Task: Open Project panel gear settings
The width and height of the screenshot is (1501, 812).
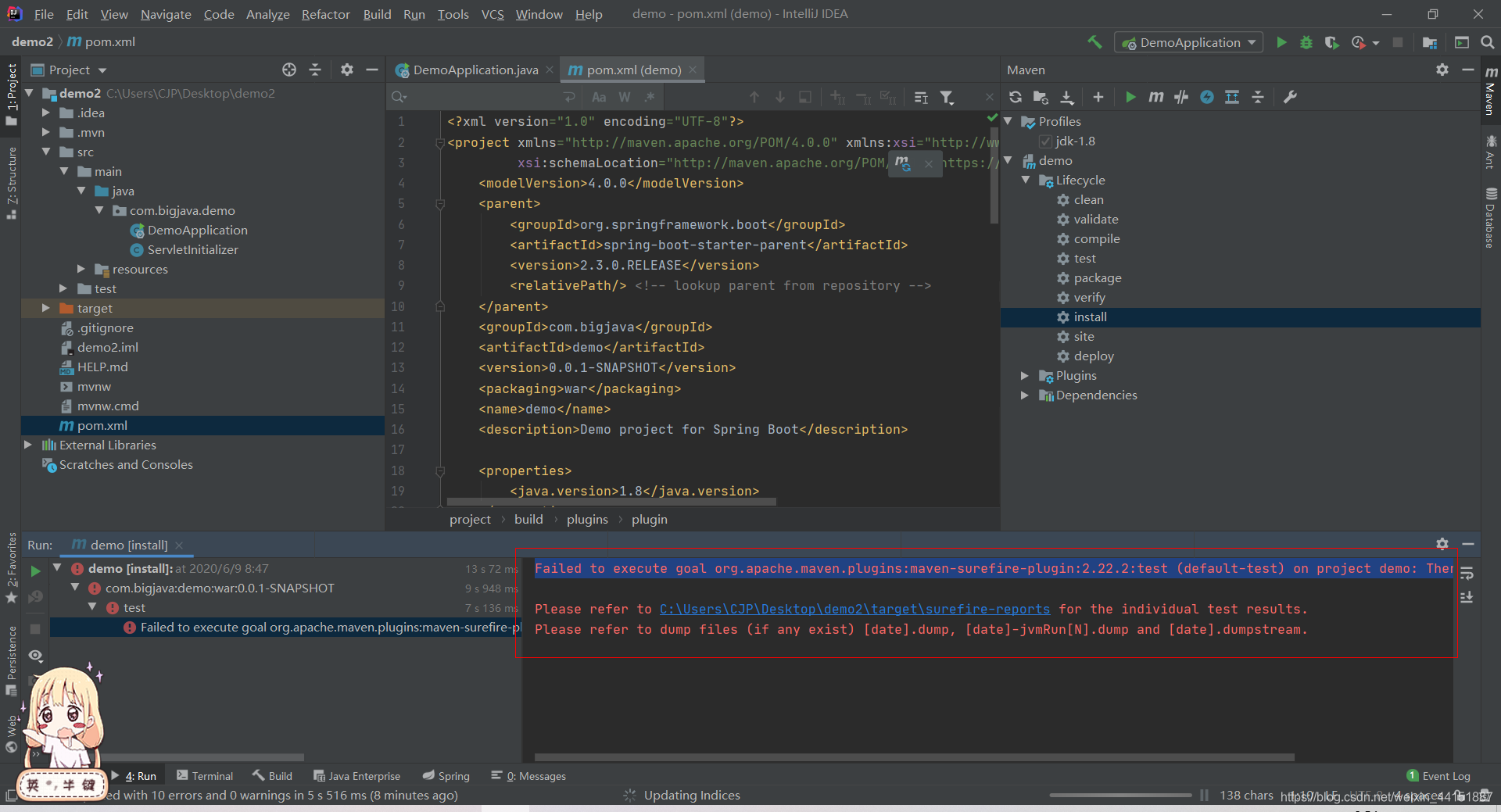Action: pyautogui.click(x=347, y=70)
